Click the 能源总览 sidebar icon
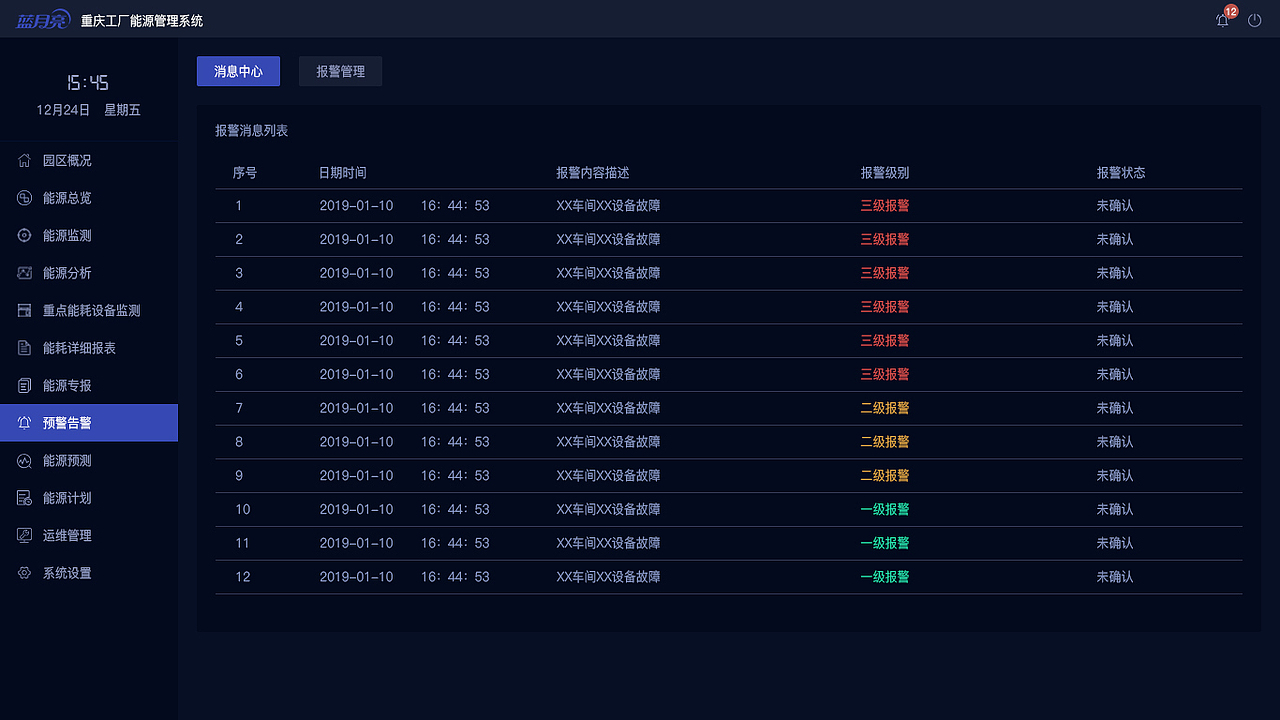Screen dimensions: 1280x720 click(25, 198)
